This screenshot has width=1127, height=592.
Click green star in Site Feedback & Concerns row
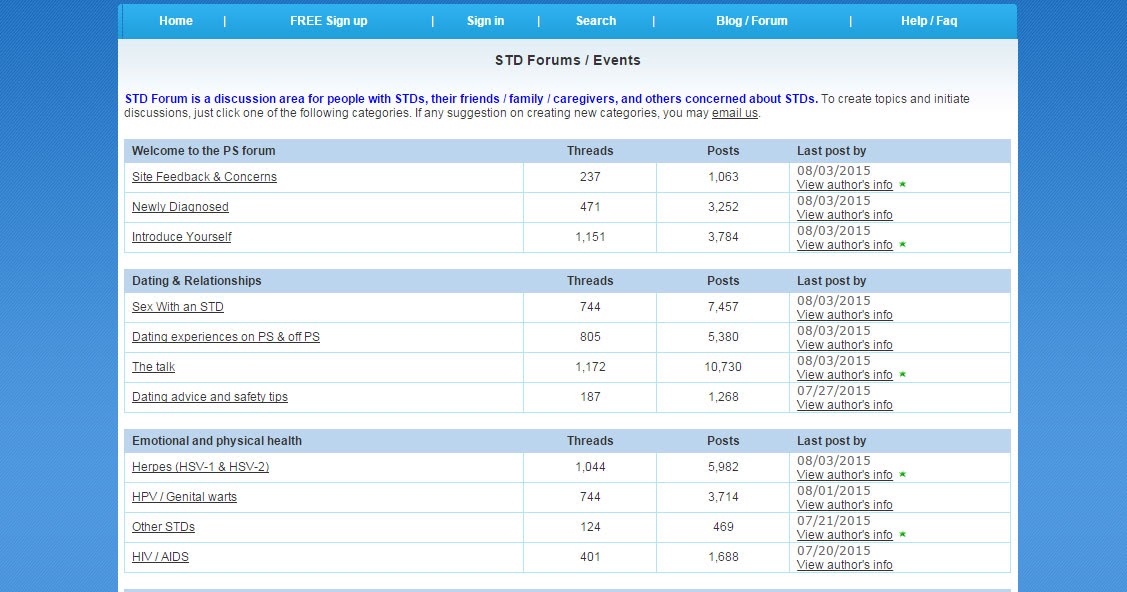pyautogui.click(x=903, y=185)
